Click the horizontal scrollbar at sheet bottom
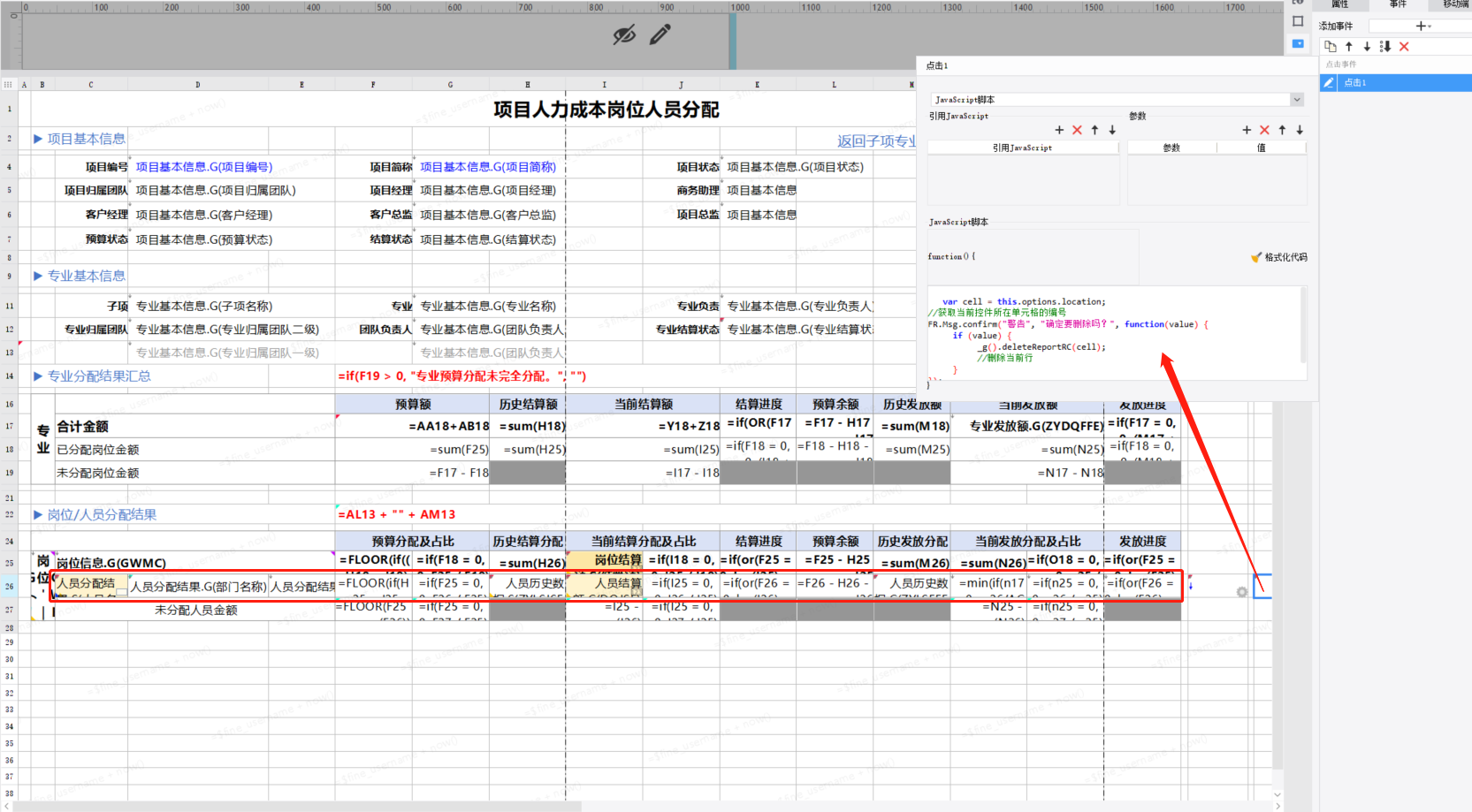The height and width of the screenshot is (812, 1472). coord(298,807)
